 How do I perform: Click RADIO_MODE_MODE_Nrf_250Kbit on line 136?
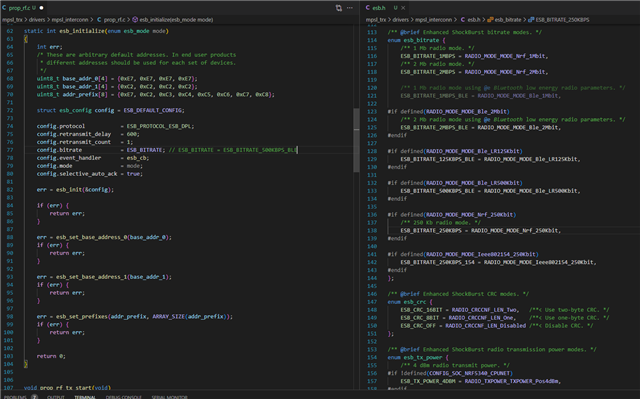[x=470, y=215]
